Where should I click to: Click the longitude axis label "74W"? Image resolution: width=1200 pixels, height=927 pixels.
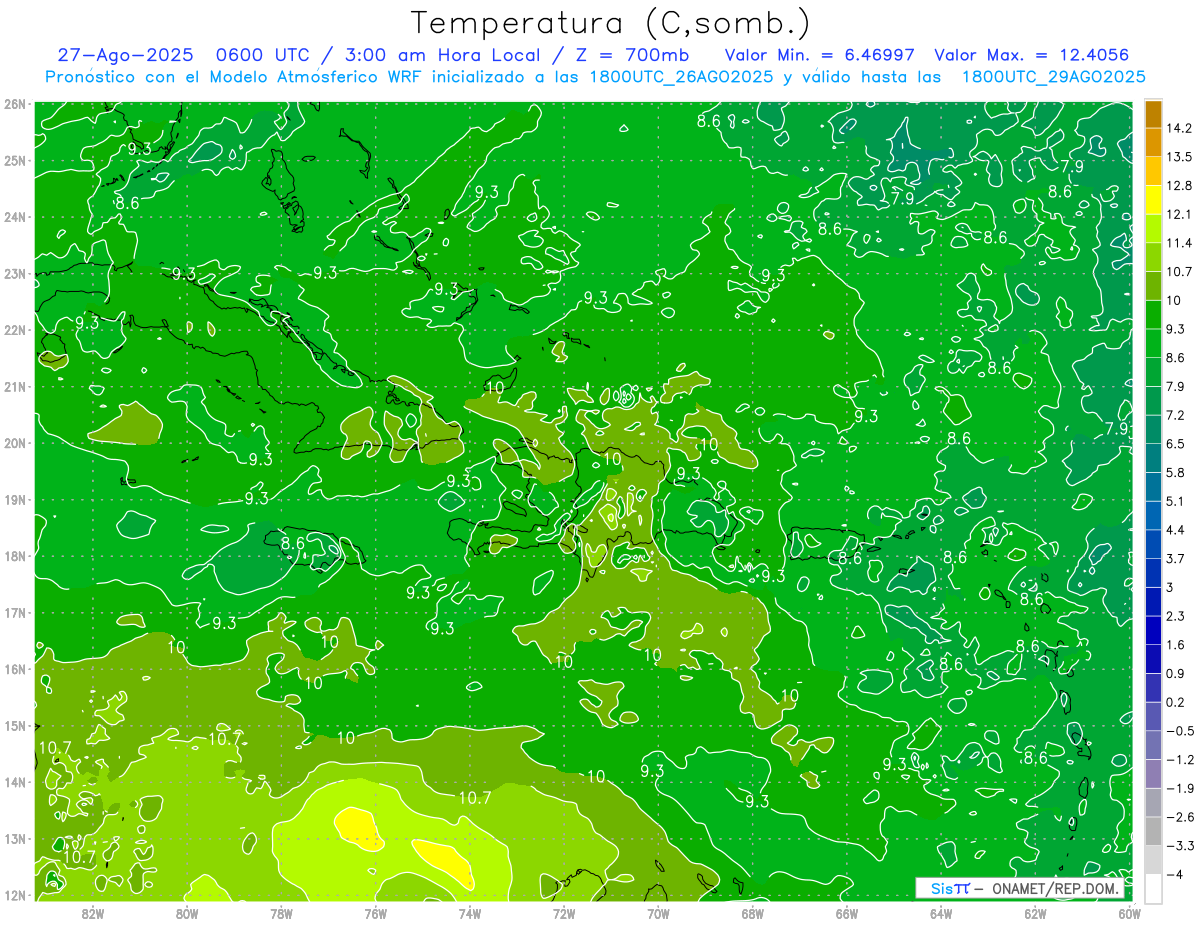(x=470, y=913)
